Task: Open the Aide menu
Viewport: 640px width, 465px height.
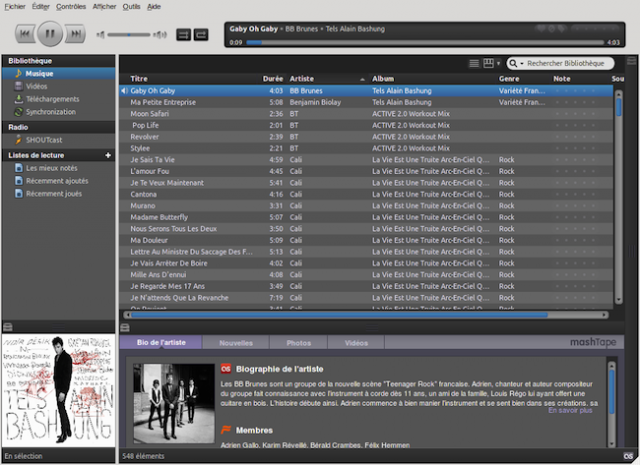Action: point(154,7)
